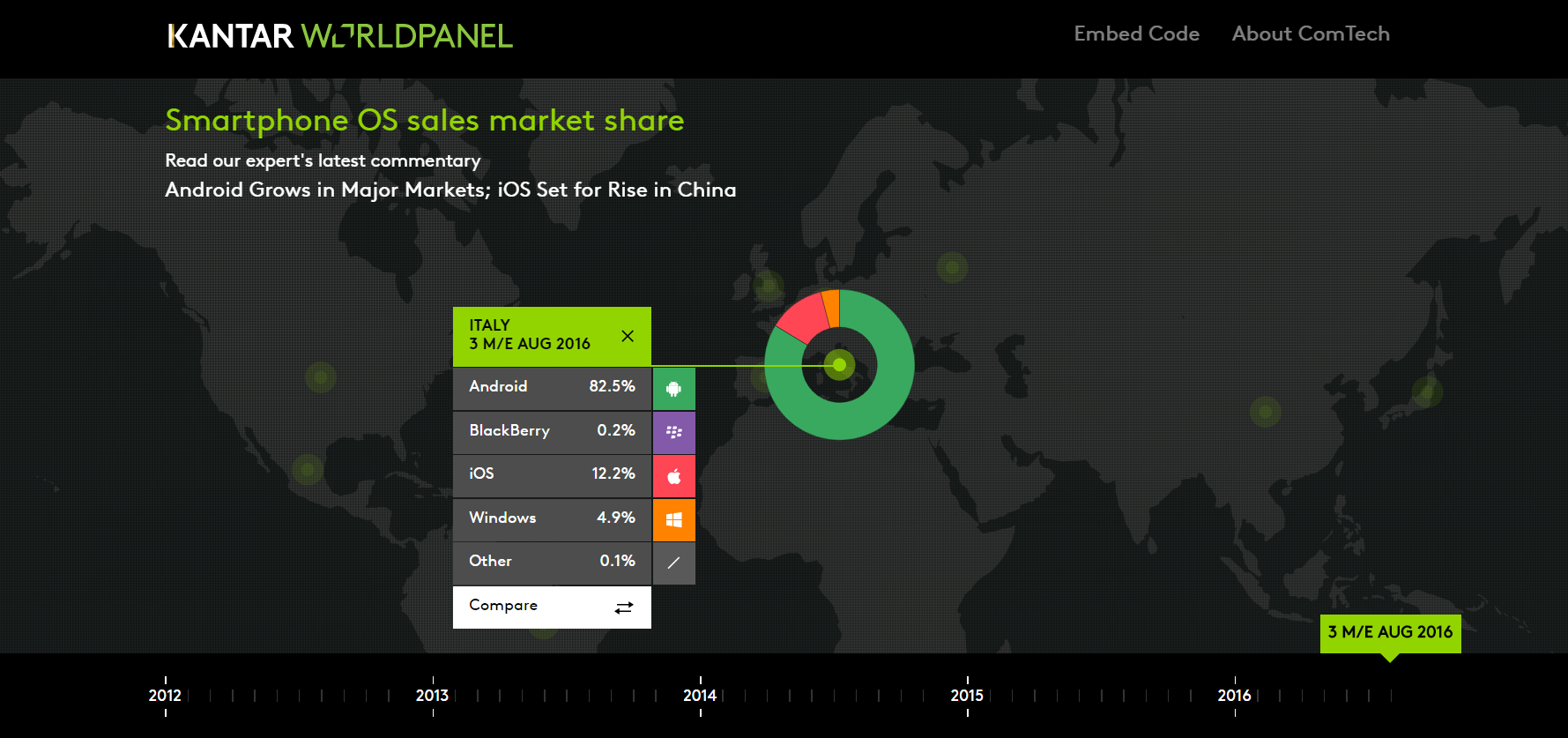Select 2015 on the timeline
This screenshot has height=738, width=1568.
point(967,696)
